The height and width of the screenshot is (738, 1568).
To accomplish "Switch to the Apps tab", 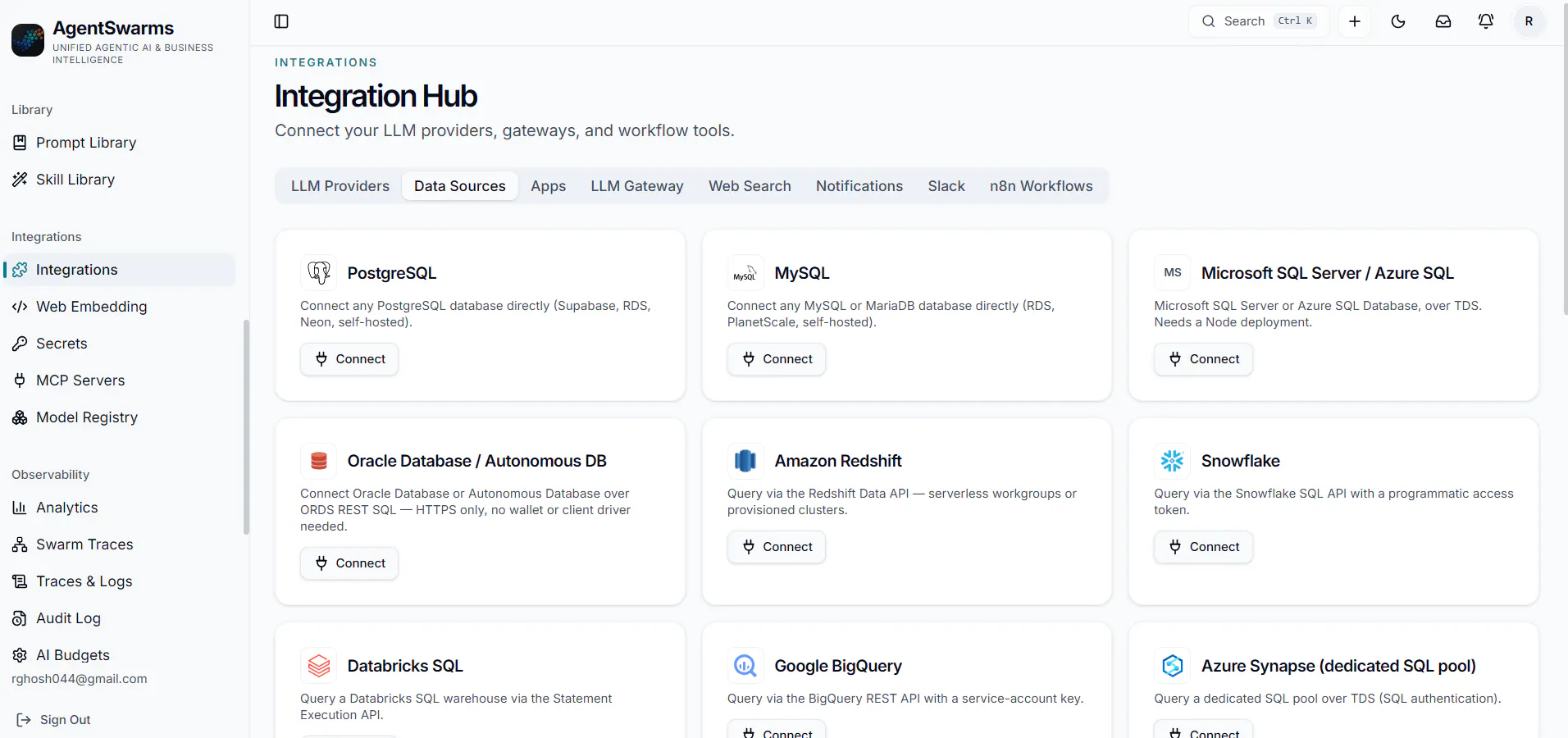I will tap(549, 186).
